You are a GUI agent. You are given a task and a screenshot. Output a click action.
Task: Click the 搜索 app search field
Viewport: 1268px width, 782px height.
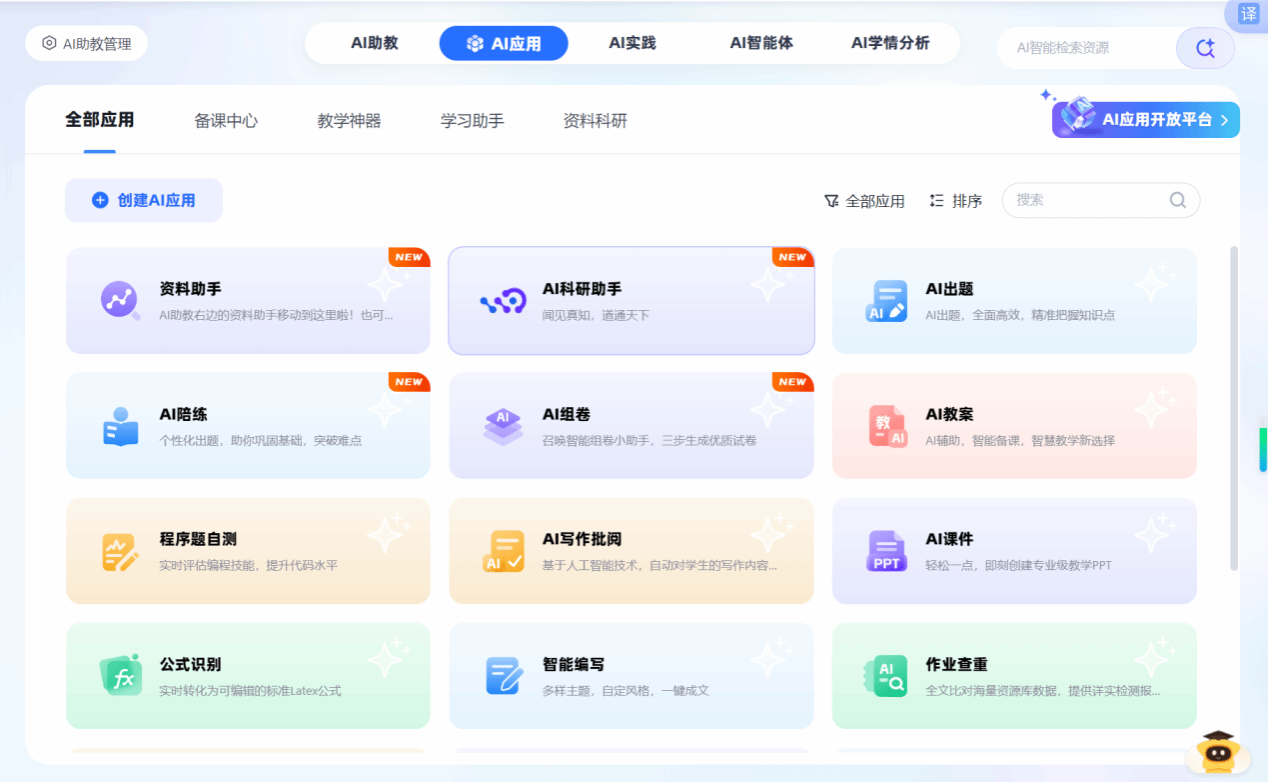pos(1088,200)
